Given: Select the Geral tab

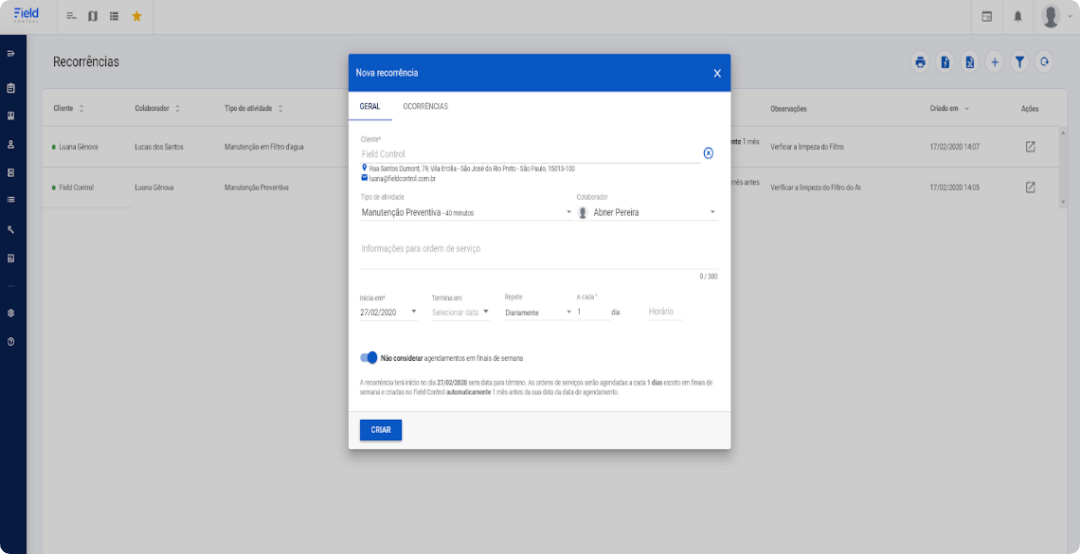Looking at the screenshot, I should [x=369, y=106].
